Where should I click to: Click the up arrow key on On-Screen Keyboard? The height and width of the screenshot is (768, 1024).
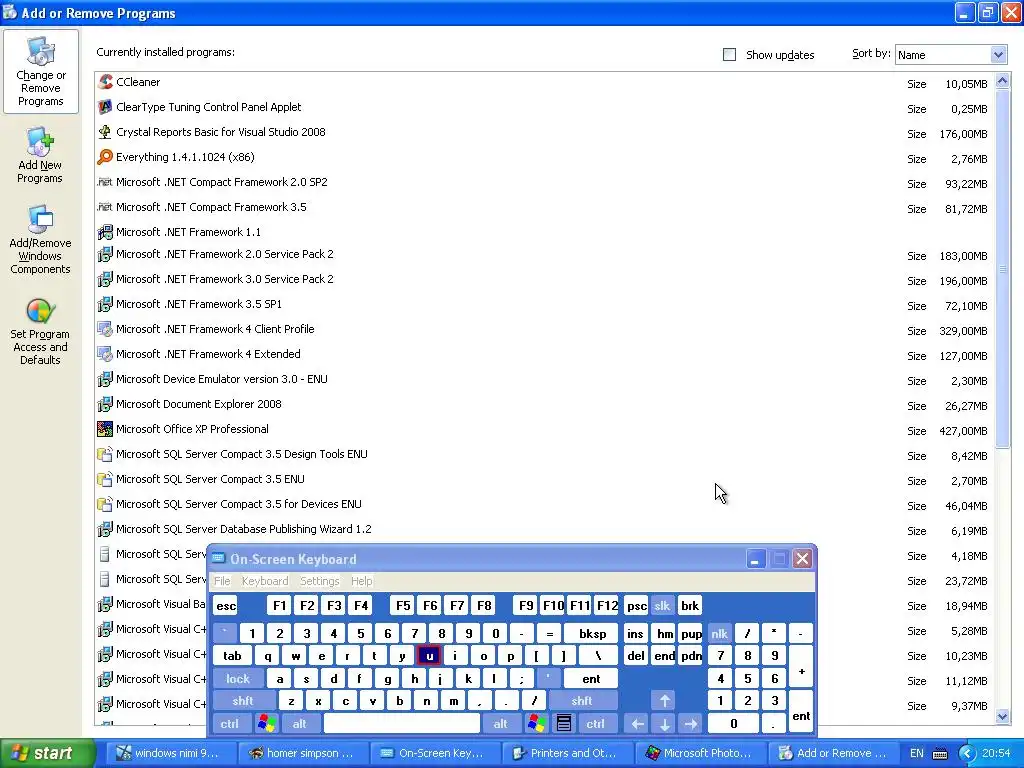coord(664,701)
